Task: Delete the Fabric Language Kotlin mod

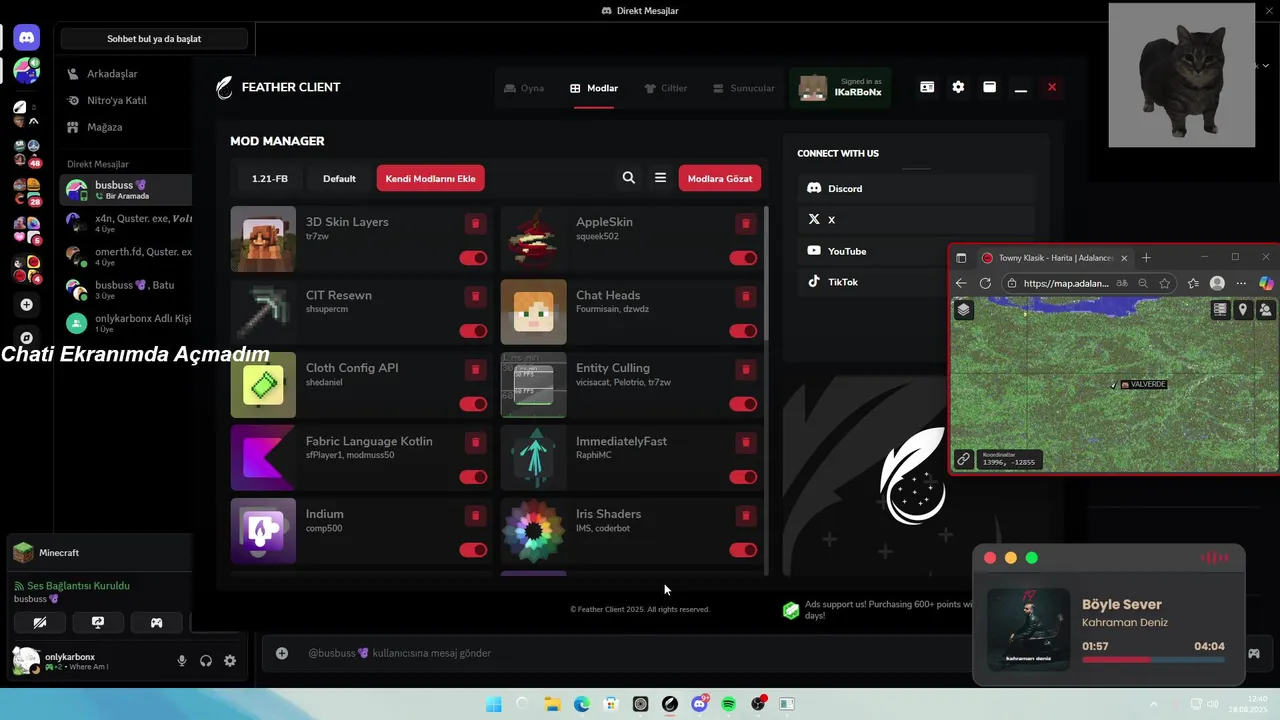Action: pos(475,442)
